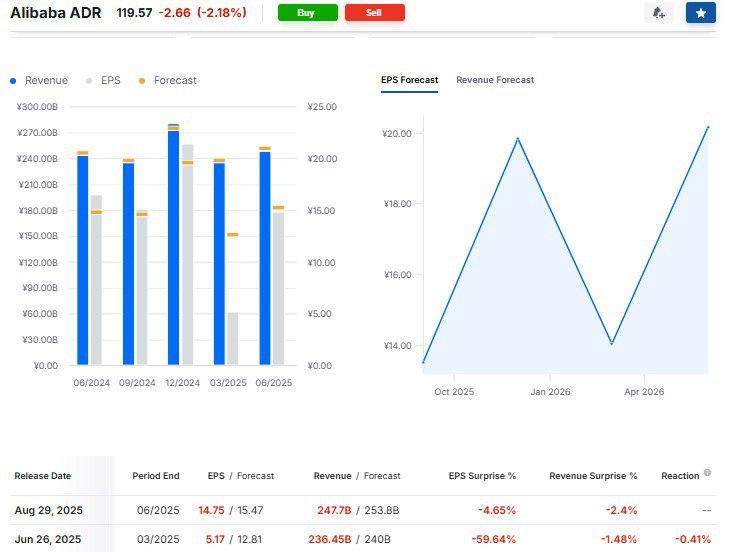
Task: Toggle the Forecast series in chart legend
Action: [x=168, y=80]
